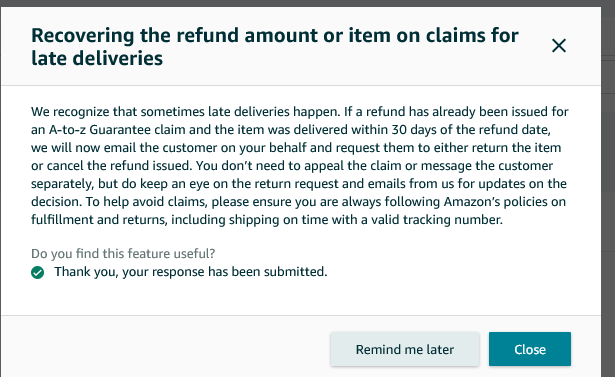Click the Remind me later button
Viewport: 615px width, 377px height.
405,349
